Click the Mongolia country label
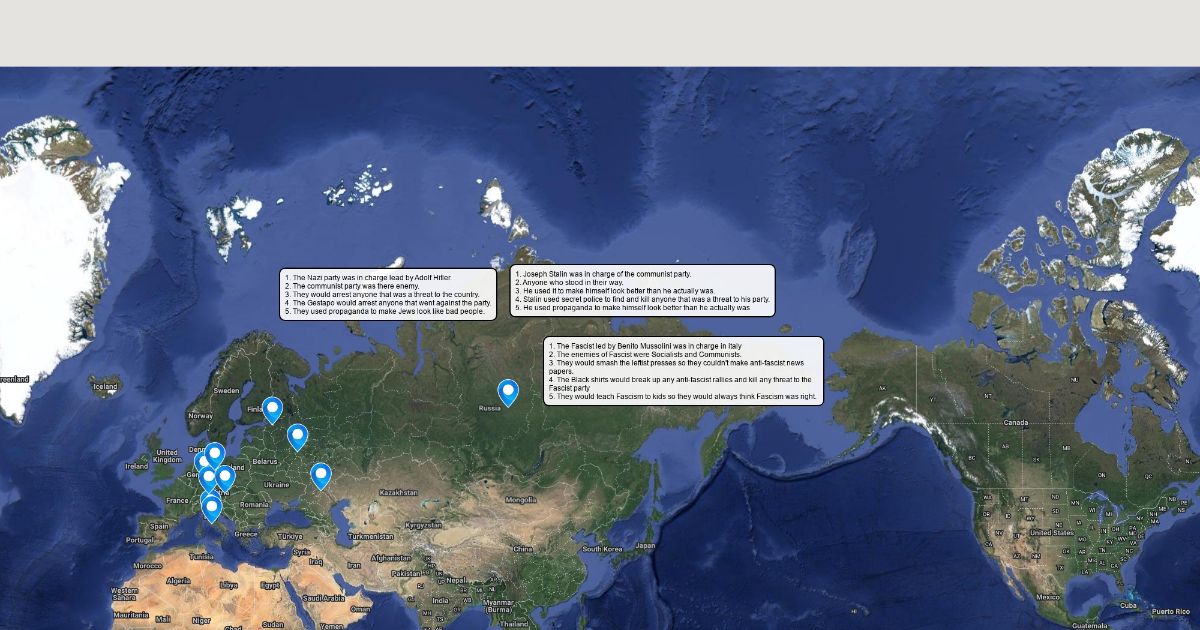 521,499
